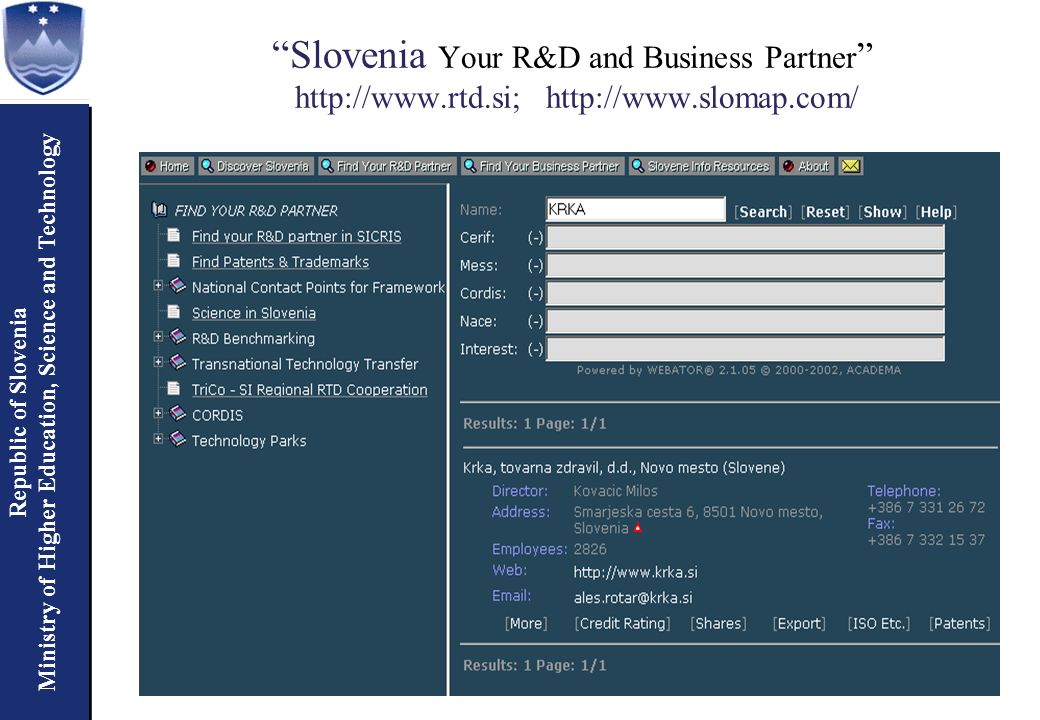This screenshot has width=1040, height=720.
Task: Select the Krka, tovarna zdravil result title
Action: coord(623,467)
